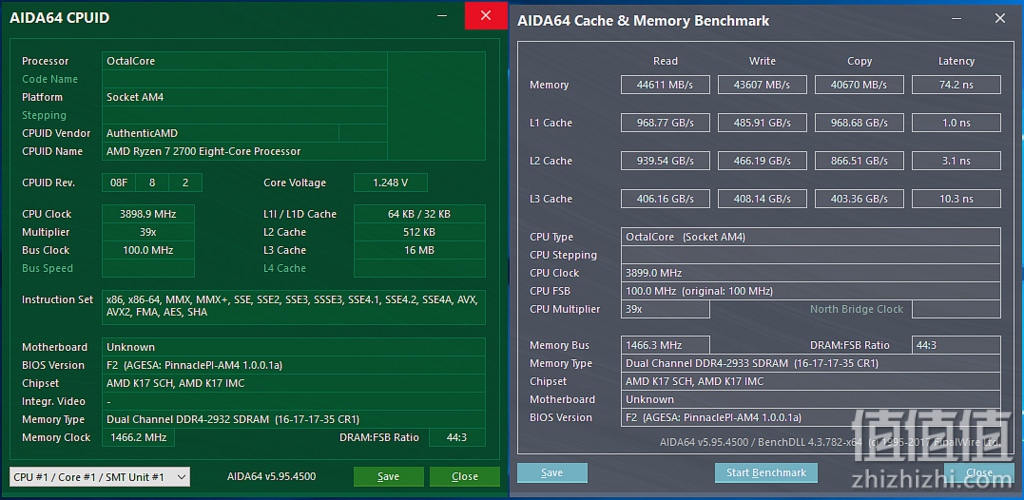Select benchmark CPU Multiplier 39x field
1024x500 pixels.
coord(665,309)
